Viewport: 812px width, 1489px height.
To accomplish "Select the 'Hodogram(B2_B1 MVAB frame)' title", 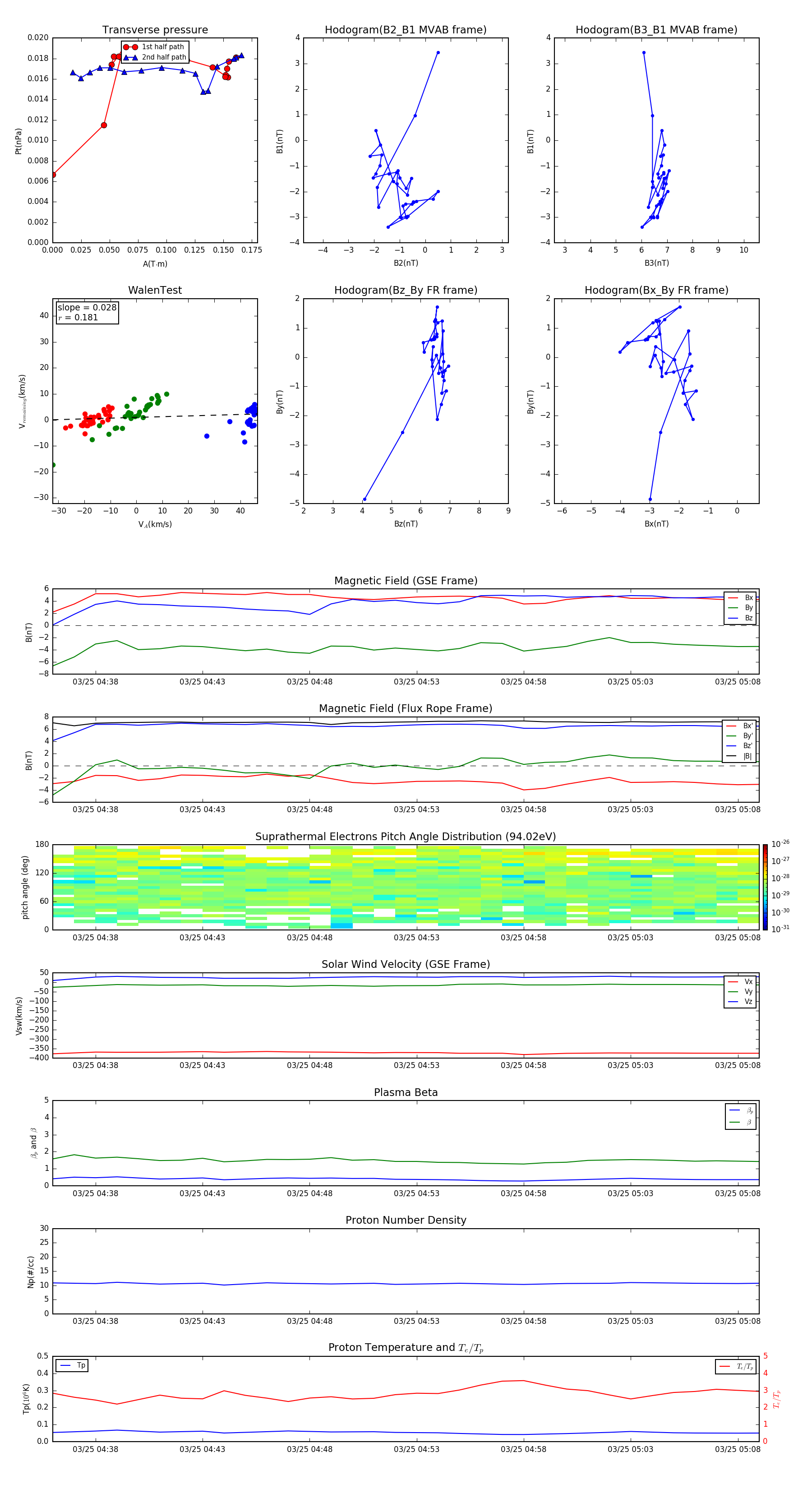I will point(406,30).
